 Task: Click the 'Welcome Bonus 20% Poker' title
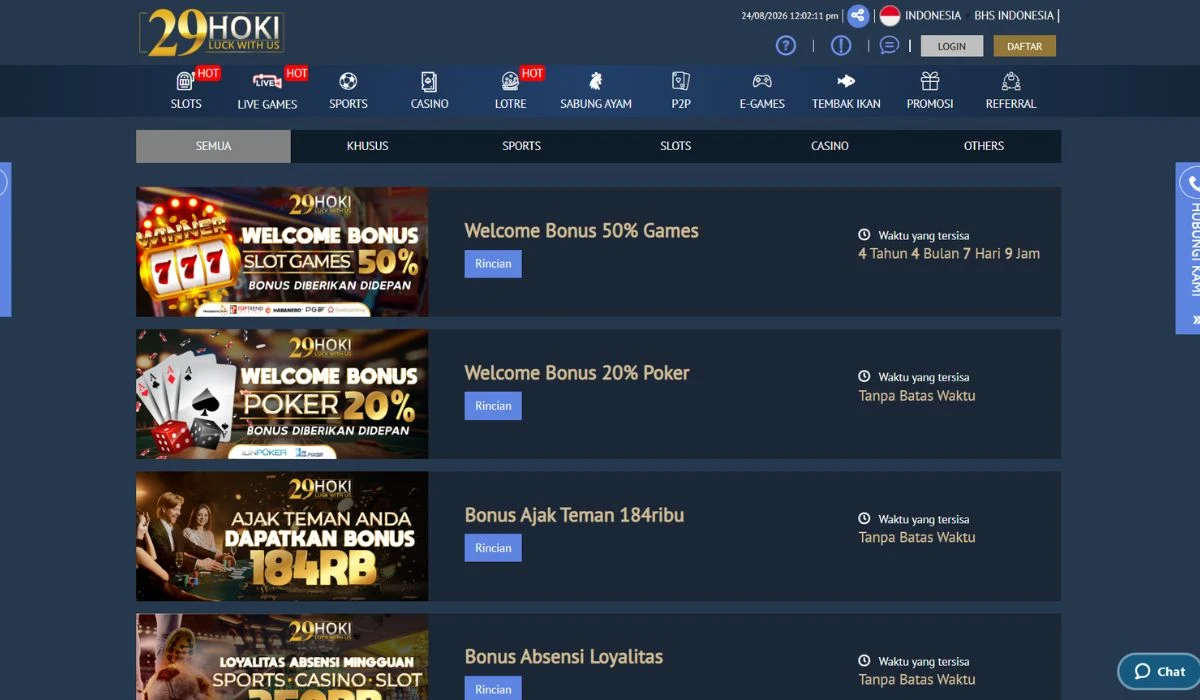pyautogui.click(x=577, y=373)
